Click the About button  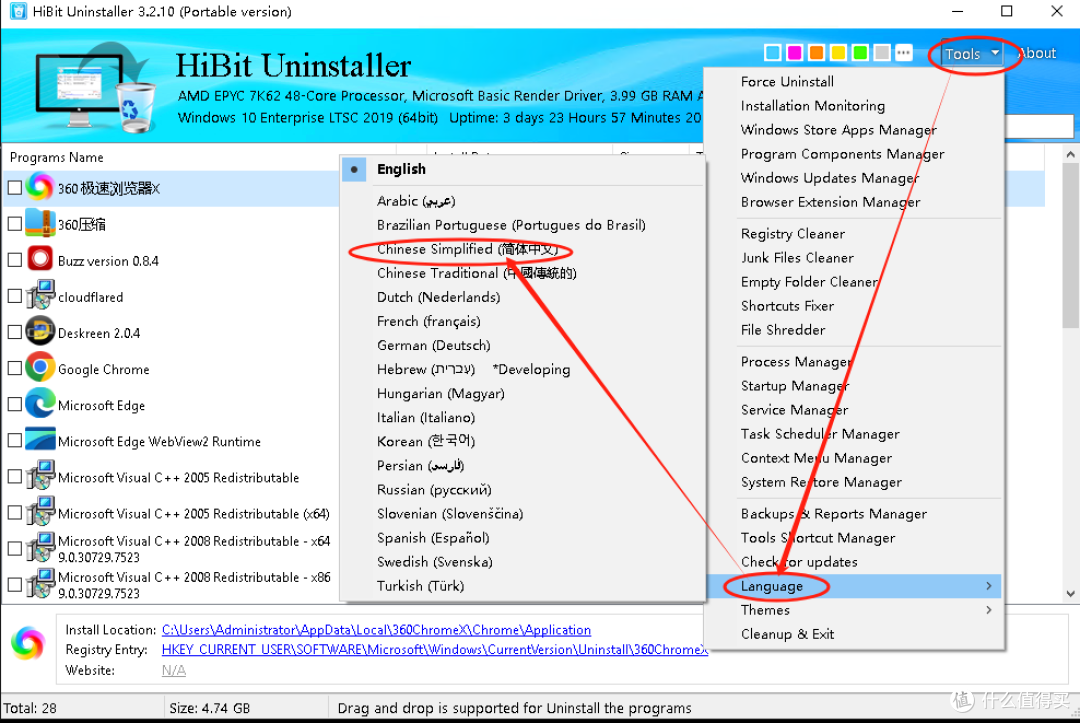coord(1037,53)
